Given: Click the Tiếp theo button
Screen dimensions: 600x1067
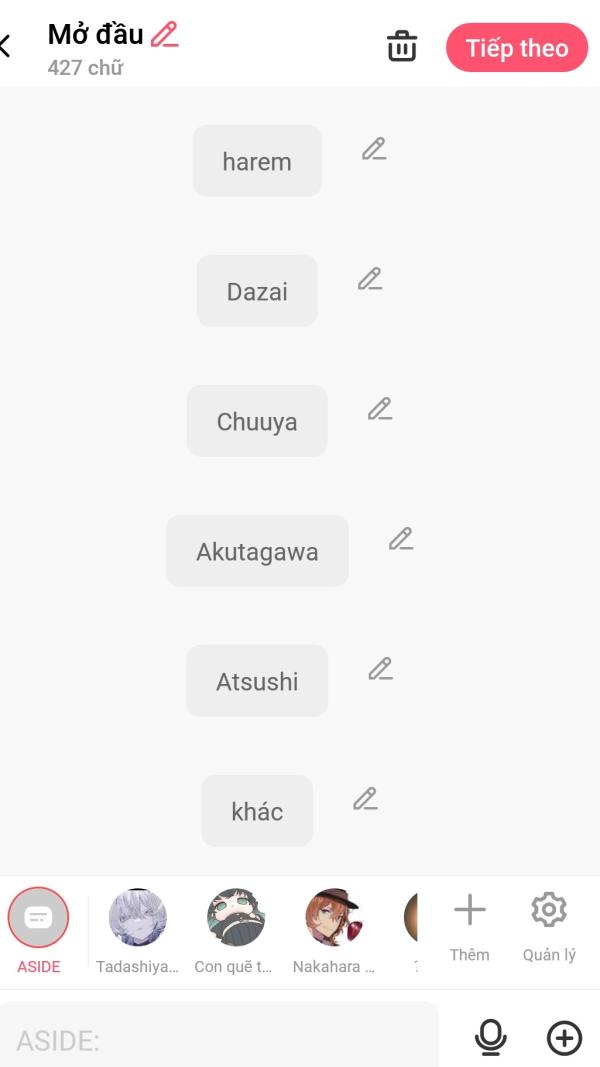Looking at the screenshot, I should 517,48.
